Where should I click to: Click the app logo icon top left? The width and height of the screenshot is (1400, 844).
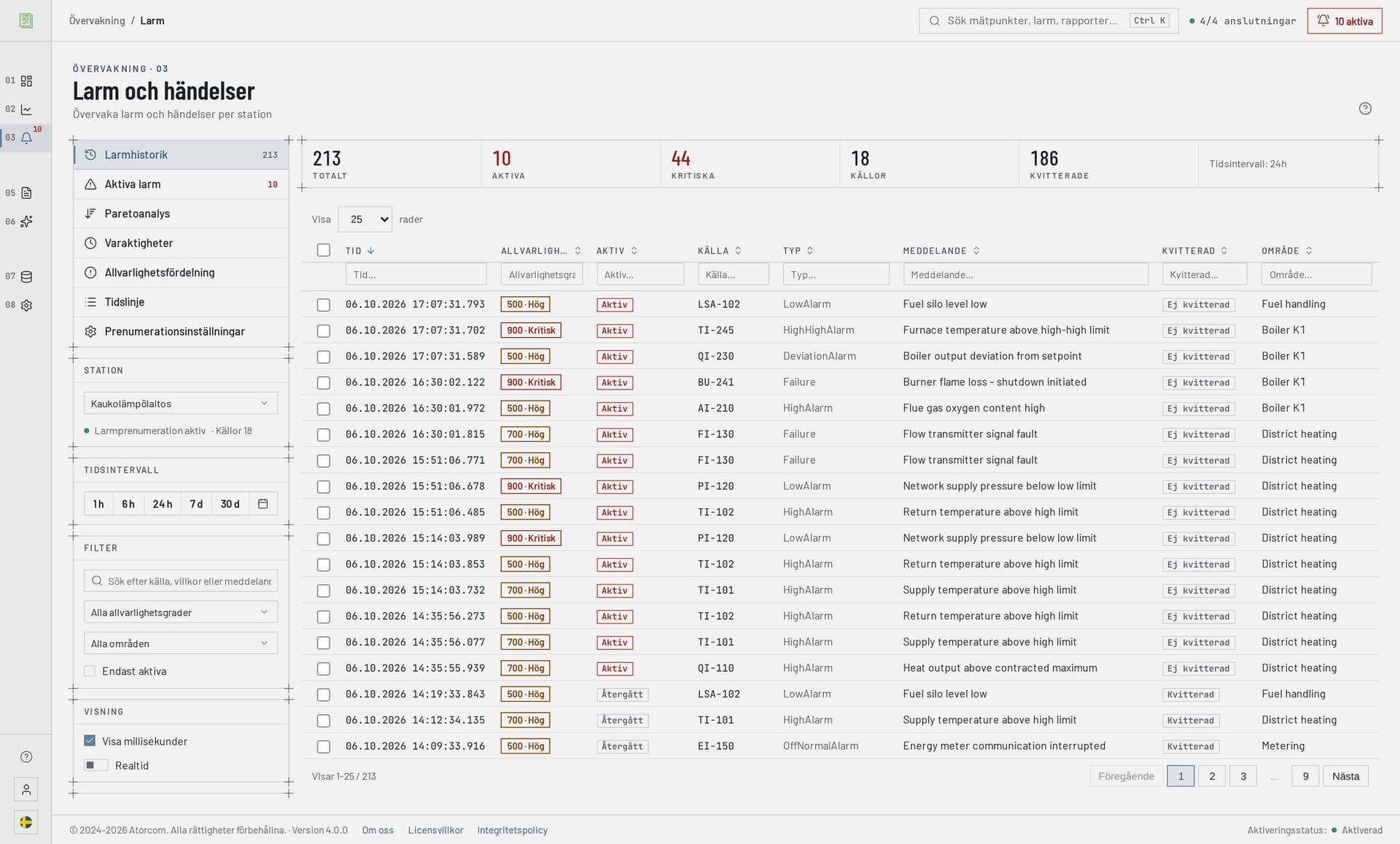click(26, 20)
